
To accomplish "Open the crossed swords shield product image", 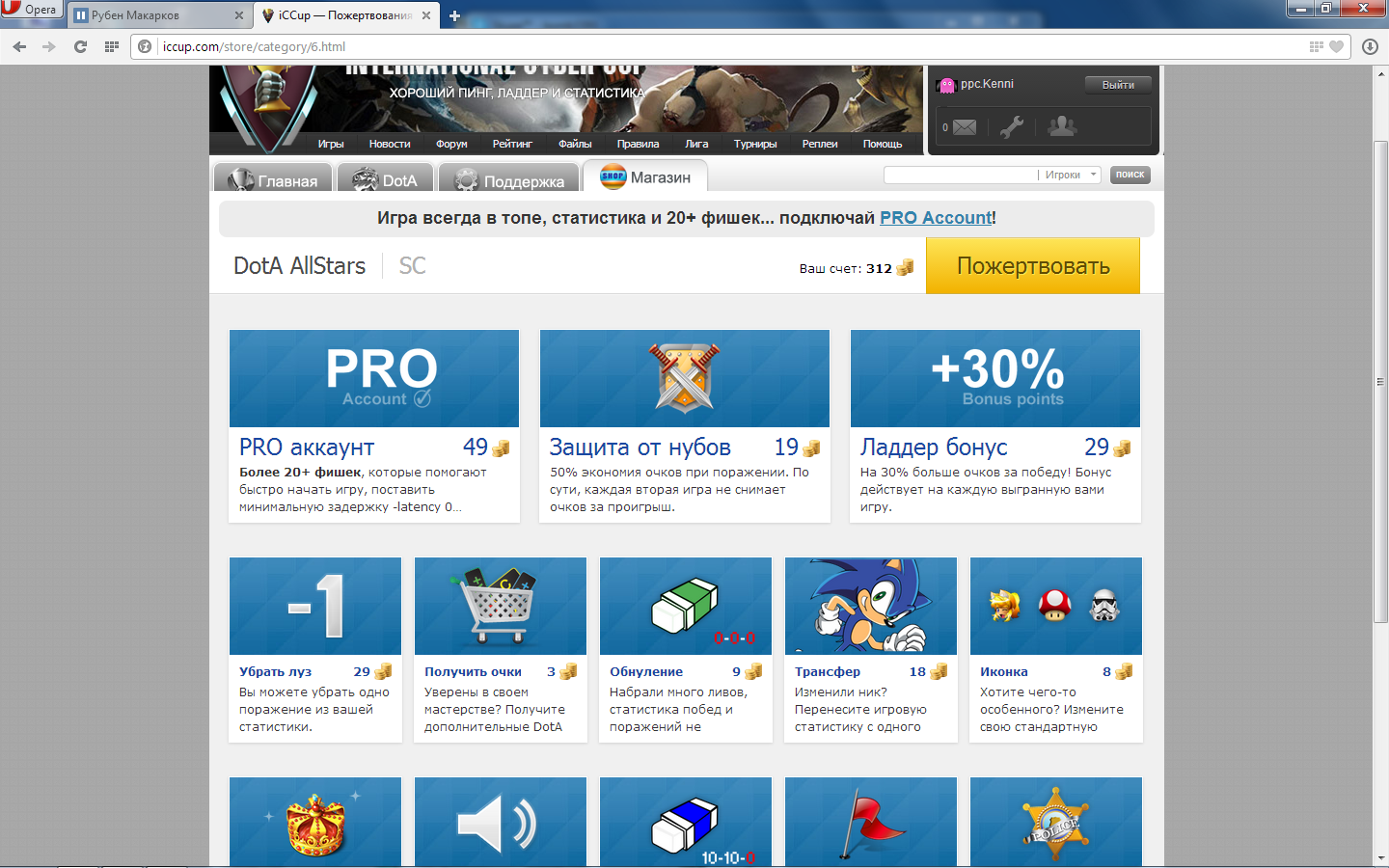I will 685,378.
